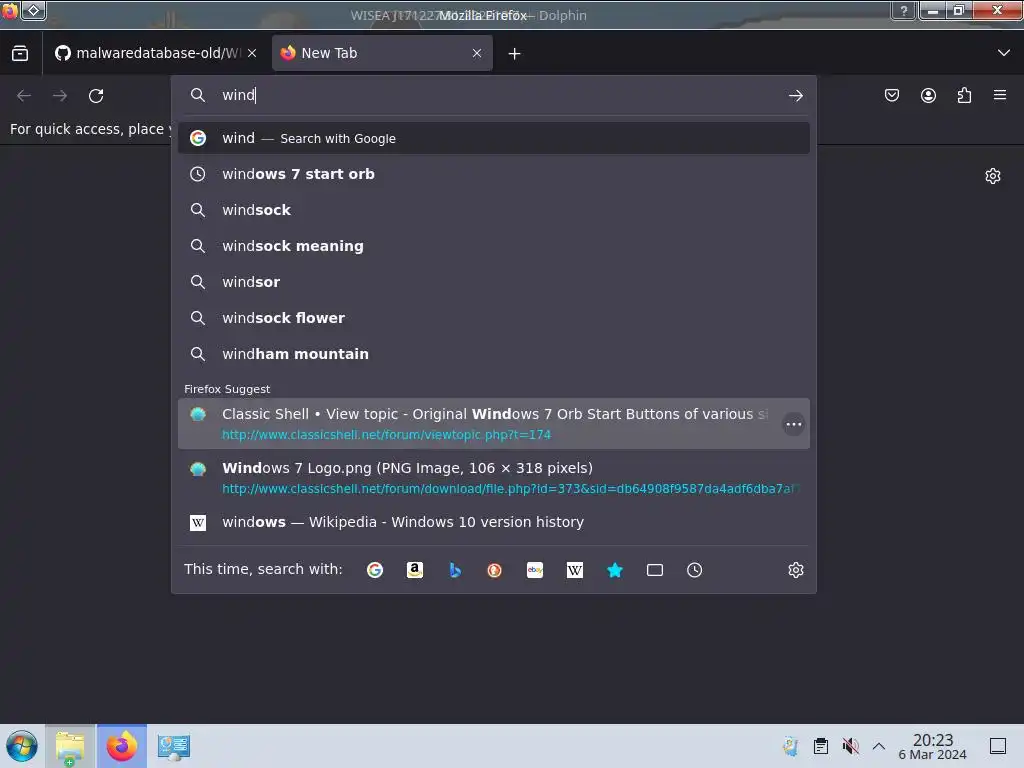The height and width of the screenshot is (768, 1024).
Task: Search this time with Wikipedia icon
Action: (575, 570)
